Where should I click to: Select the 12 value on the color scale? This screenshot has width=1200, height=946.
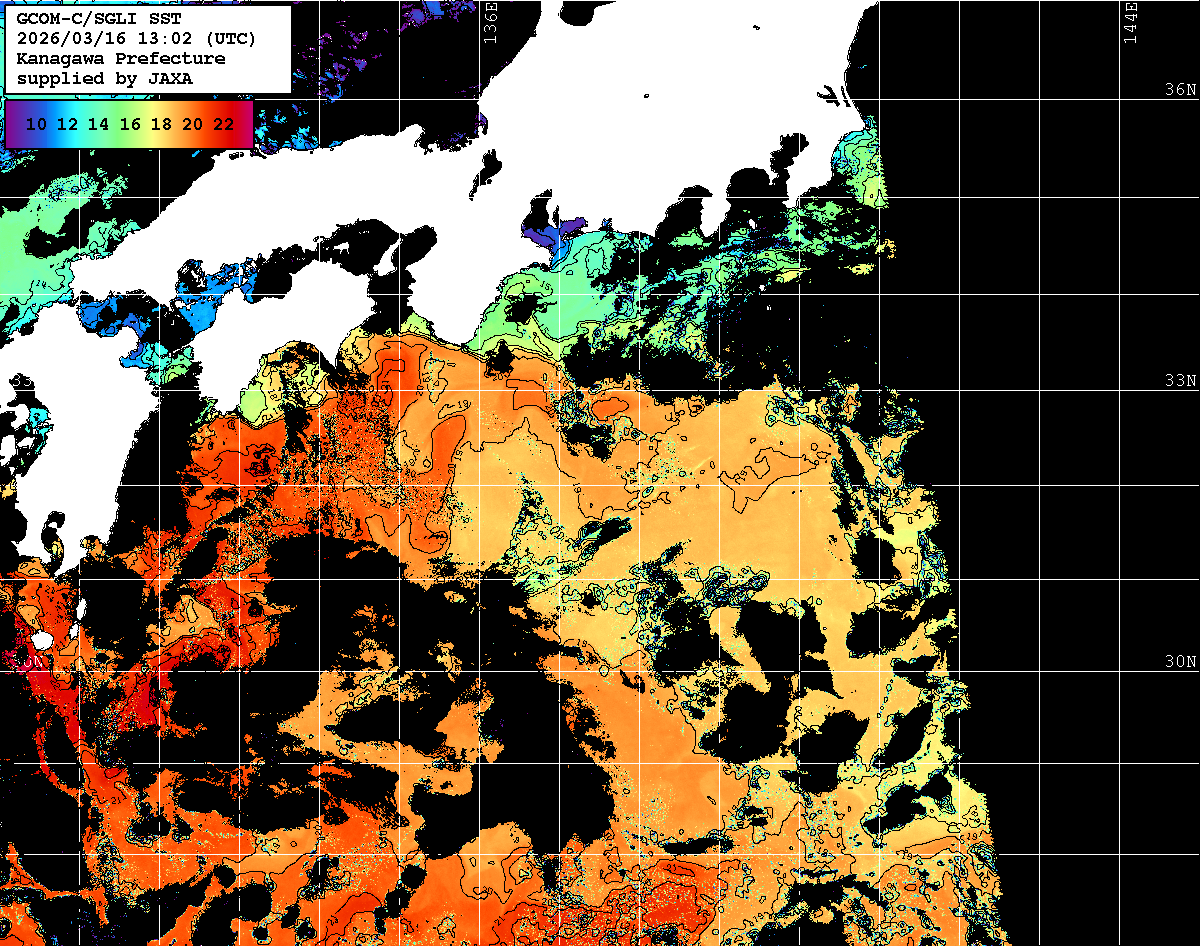coord(67,124)
